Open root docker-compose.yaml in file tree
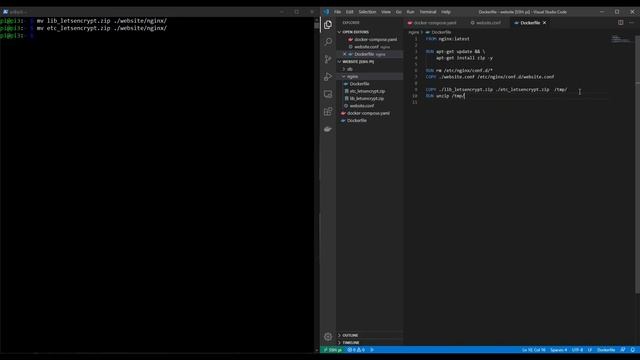 point(368,113)
